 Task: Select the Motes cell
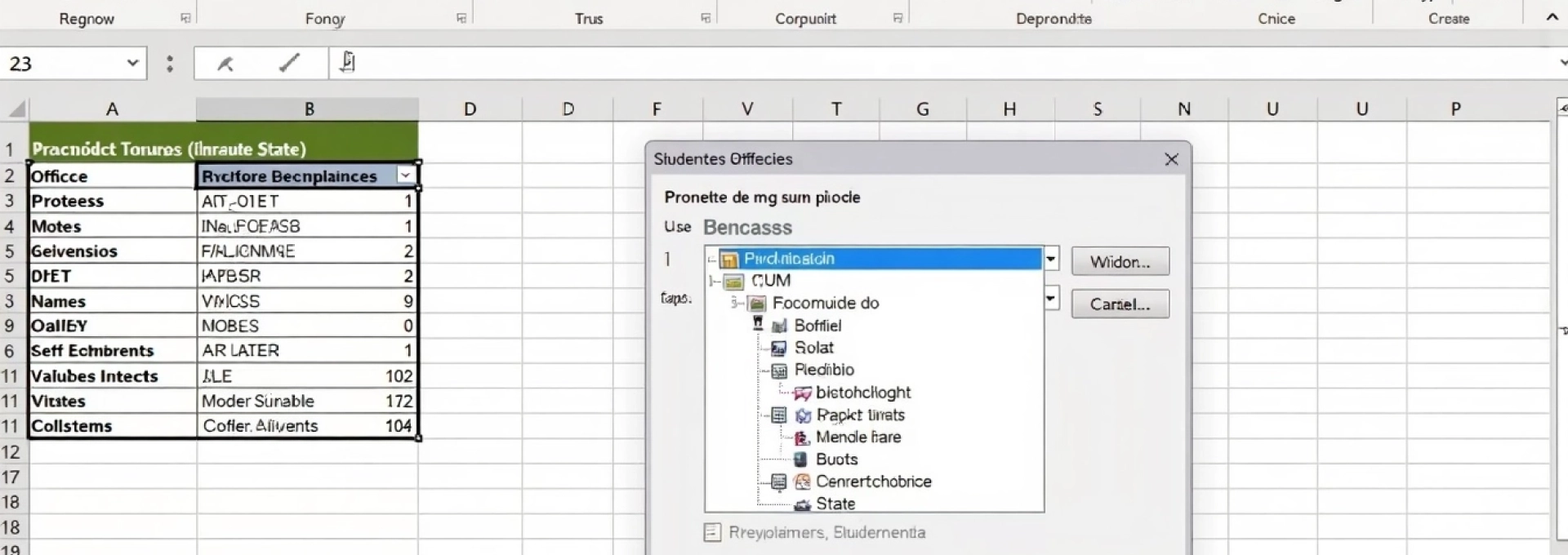click(113, 226)
